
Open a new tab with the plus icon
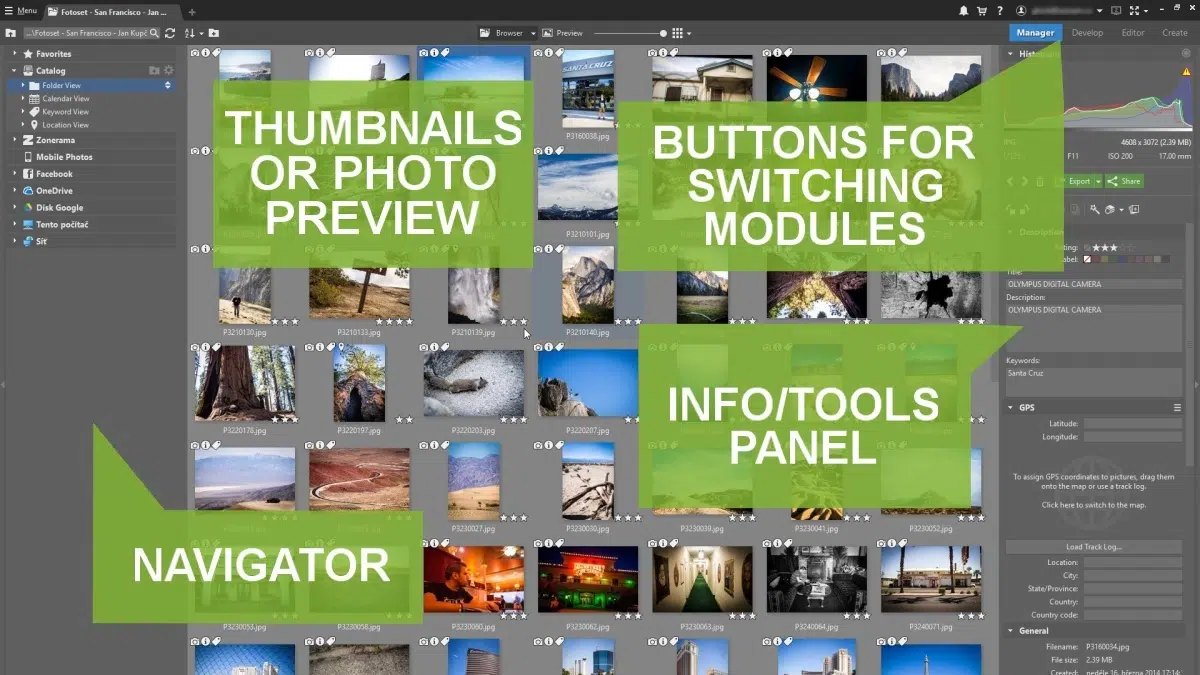click(x=192, y=12)
